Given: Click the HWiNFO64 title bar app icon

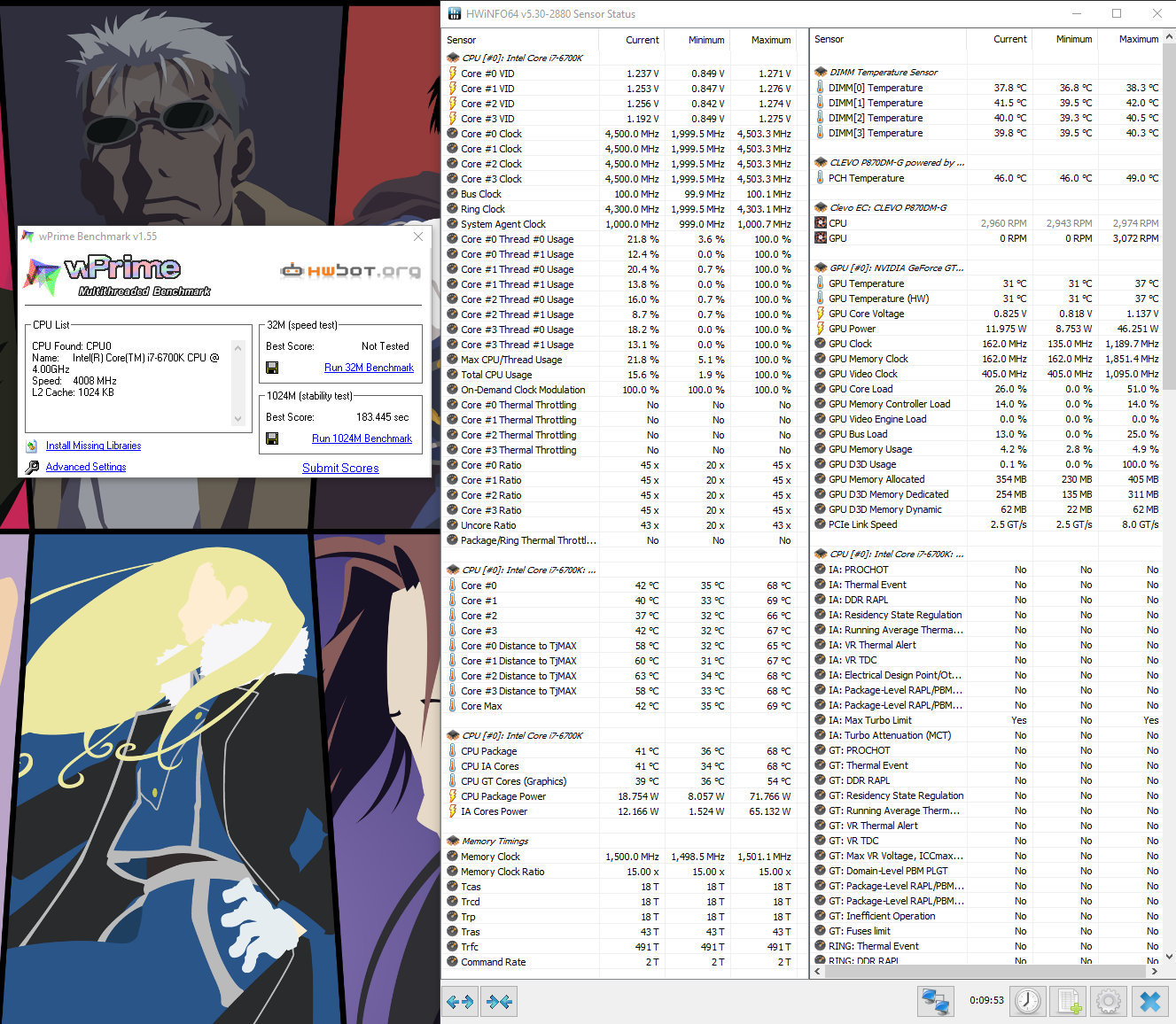Looking at the screenshot, I should (455, 13).
